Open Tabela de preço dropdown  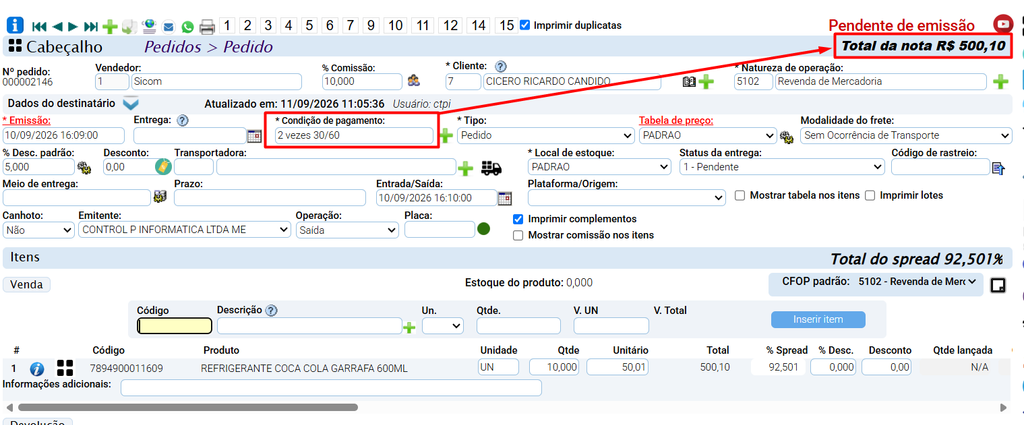[x=708, y=135]
